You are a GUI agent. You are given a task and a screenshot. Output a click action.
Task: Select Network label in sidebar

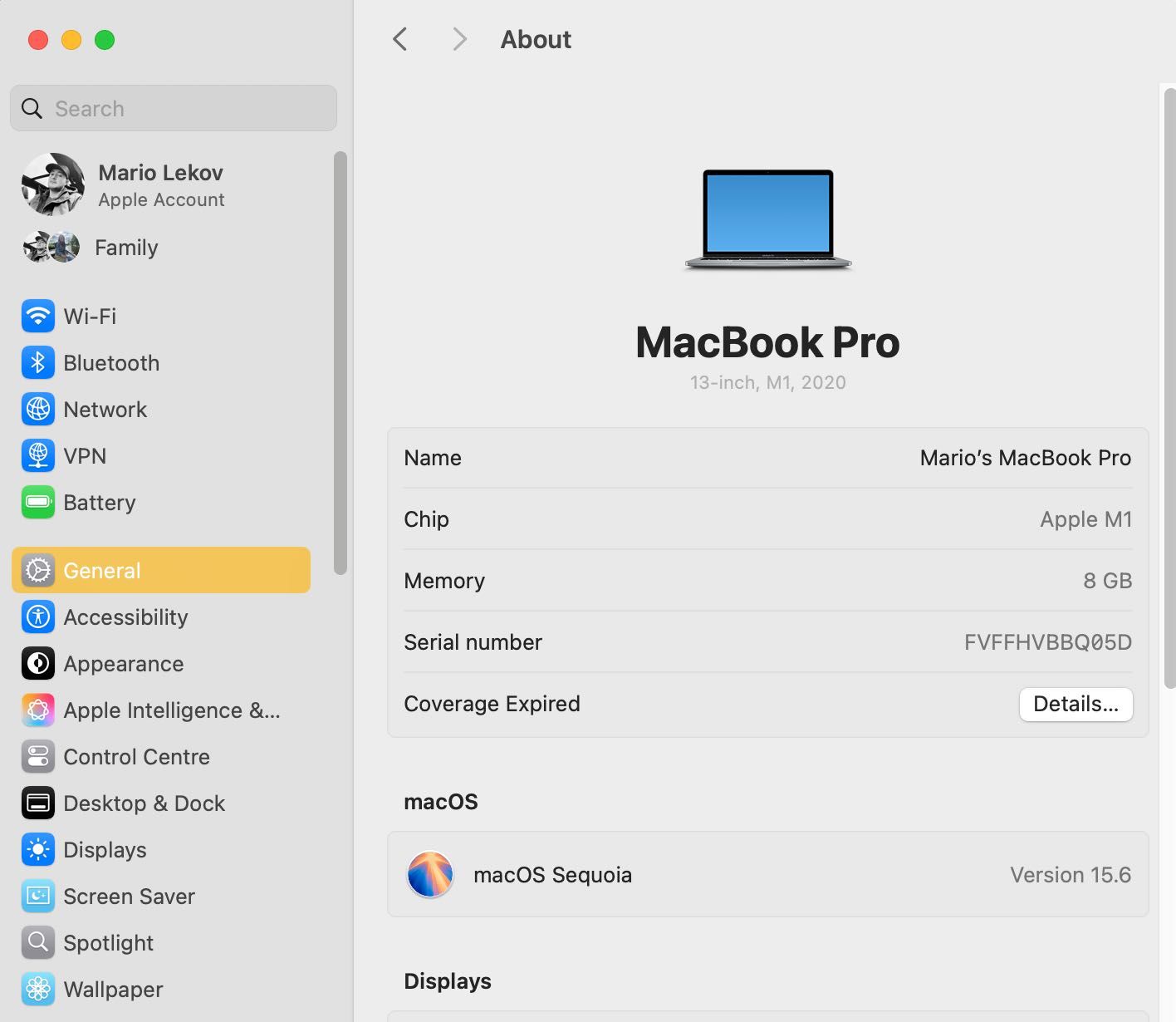[x=105, y=410]
